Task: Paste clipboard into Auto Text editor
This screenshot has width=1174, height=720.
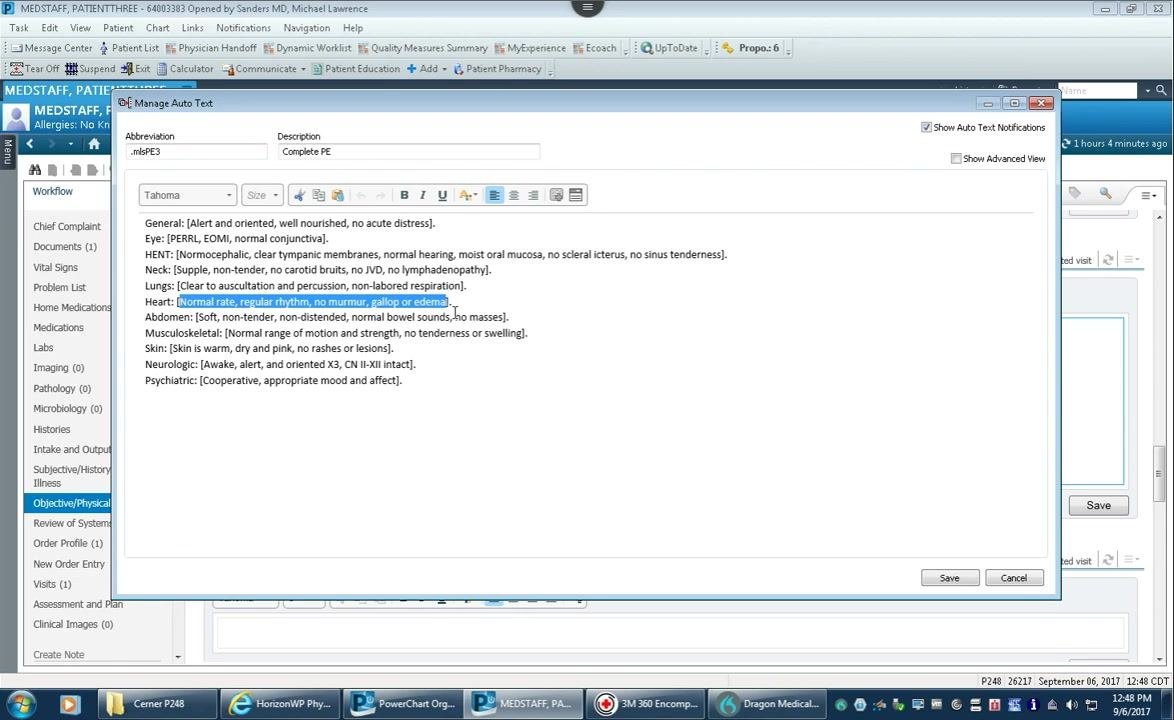Action: click(338, 195)
